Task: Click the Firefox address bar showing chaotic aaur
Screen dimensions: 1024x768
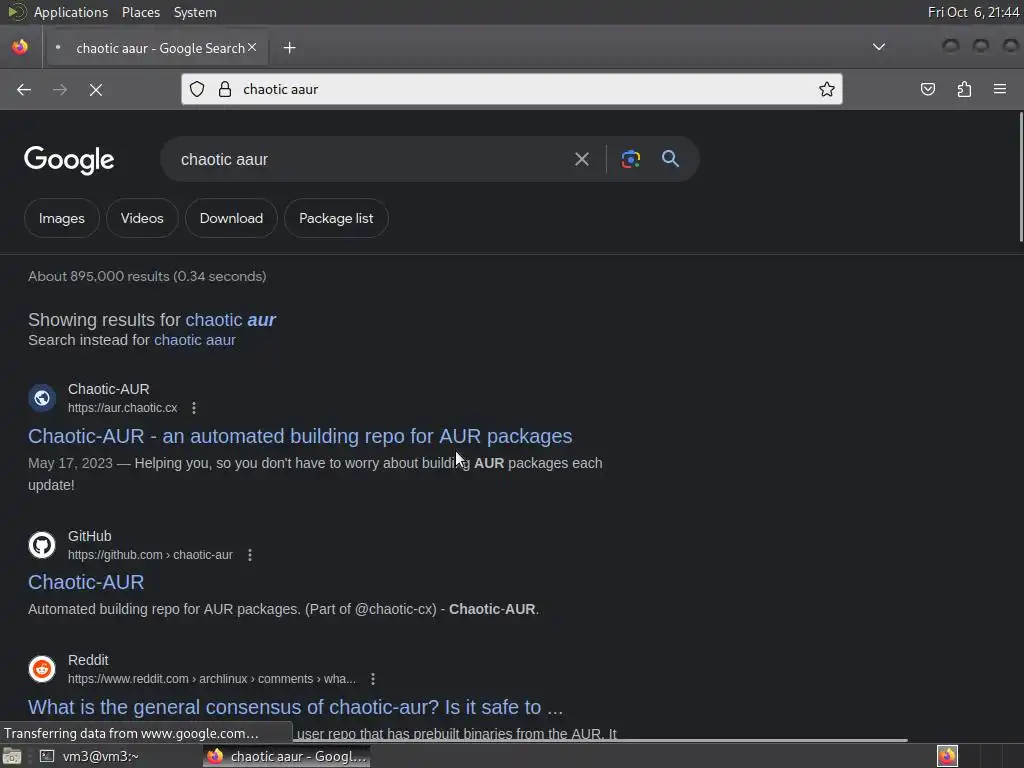Action: (511, 89)
